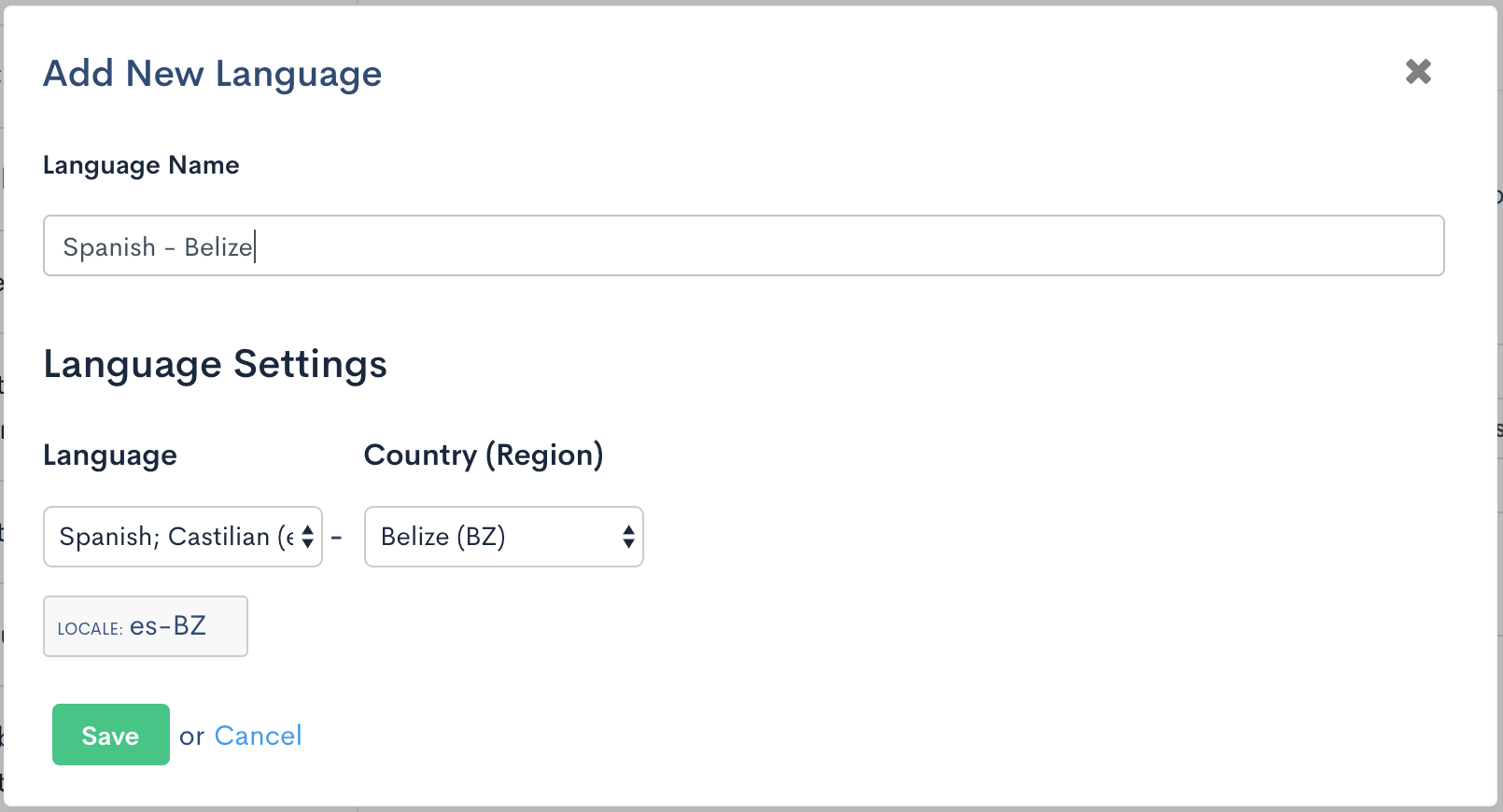The width and height of the screenshot is (1503, 812).
Task: Click the chevron control inside Belize dropdown
Action: tap(629, 537)
